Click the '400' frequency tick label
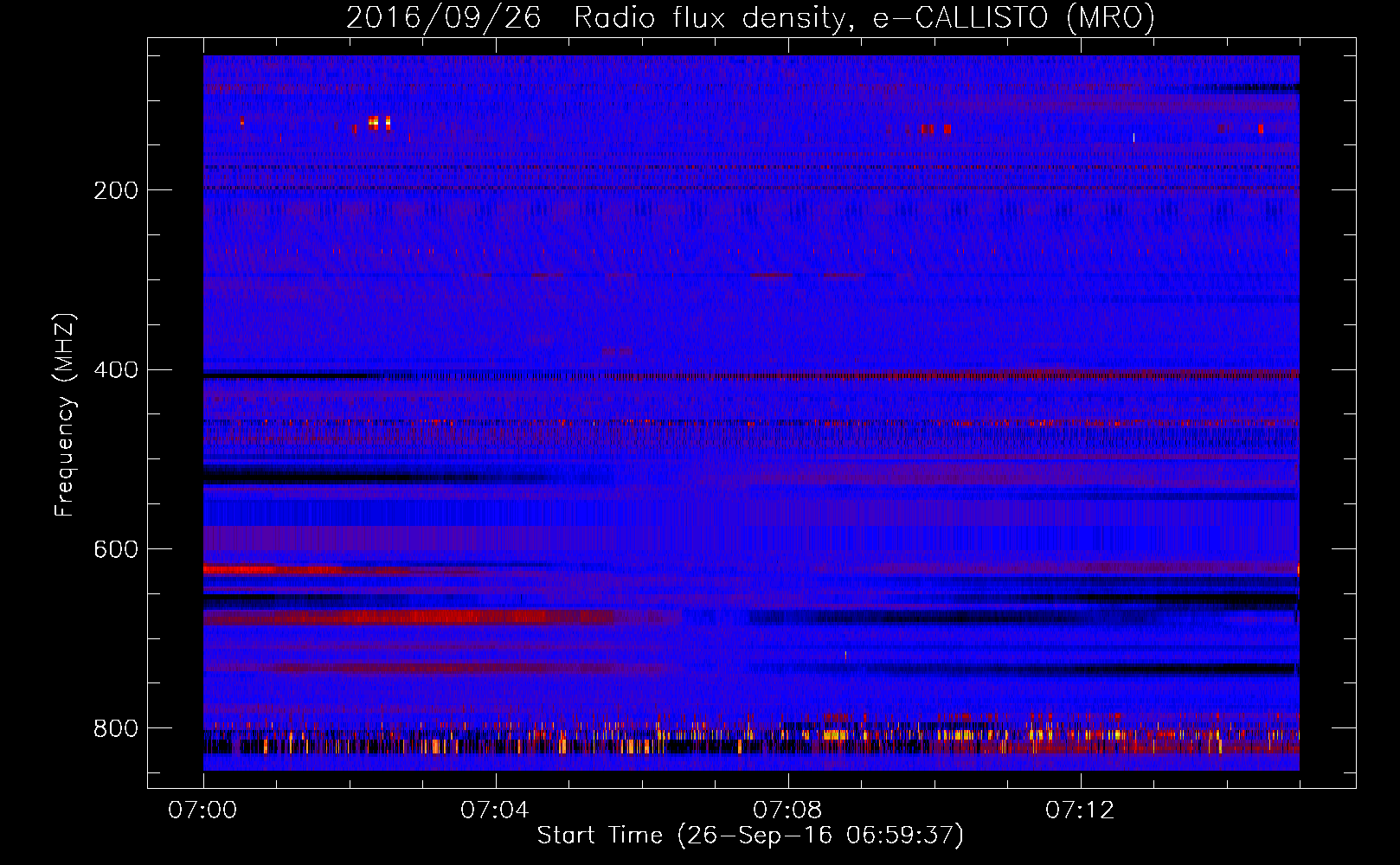The image size is (1400, 865). click(x=116, y=370)
